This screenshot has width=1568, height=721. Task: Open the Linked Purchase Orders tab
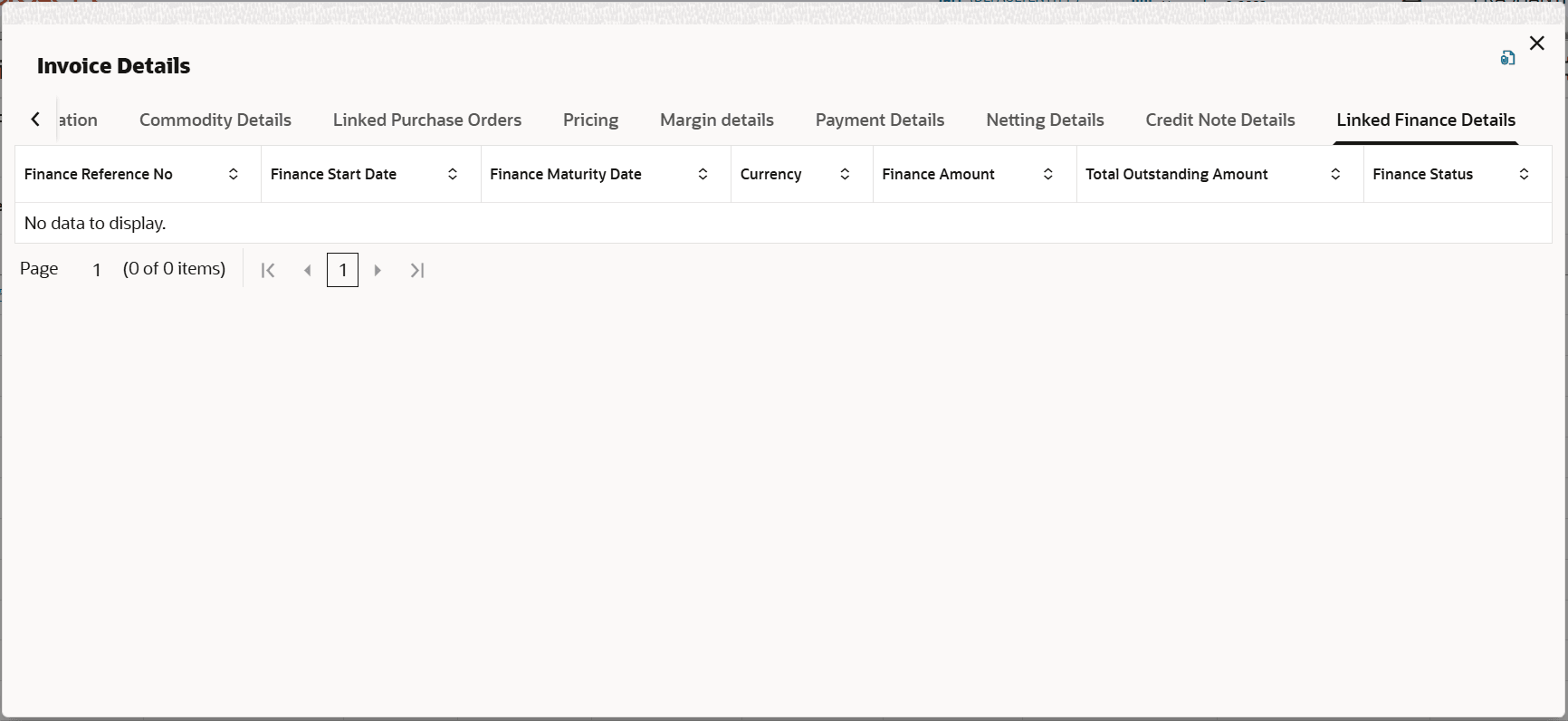click(427, 120)
